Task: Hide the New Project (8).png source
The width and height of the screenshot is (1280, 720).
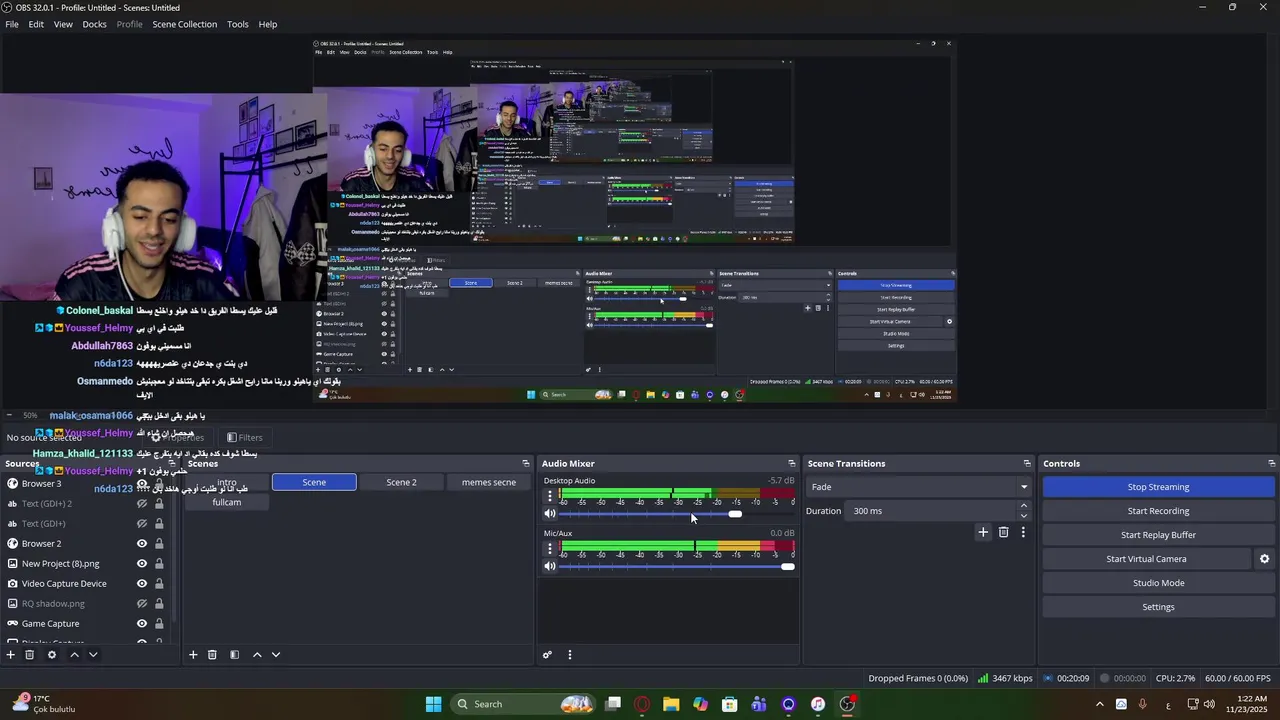Action: pos(142,564)
